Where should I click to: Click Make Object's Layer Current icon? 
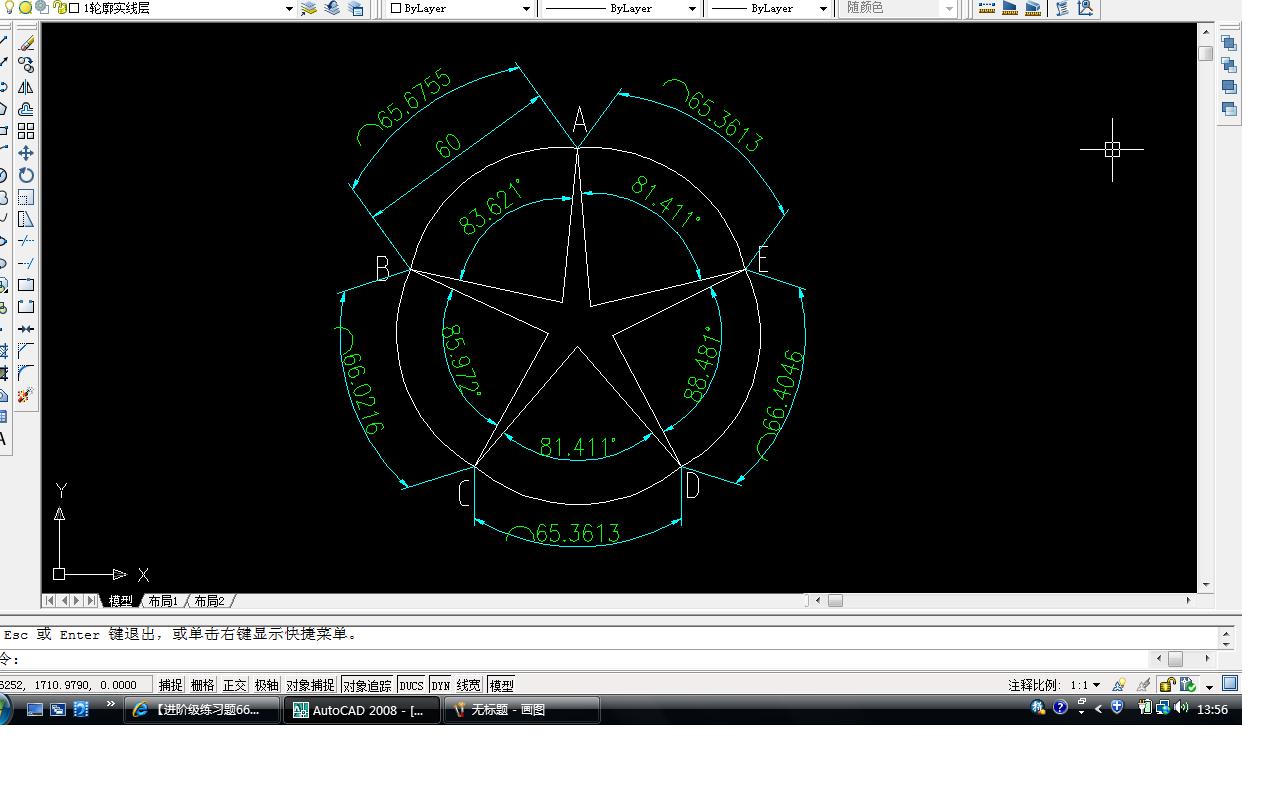309,8
